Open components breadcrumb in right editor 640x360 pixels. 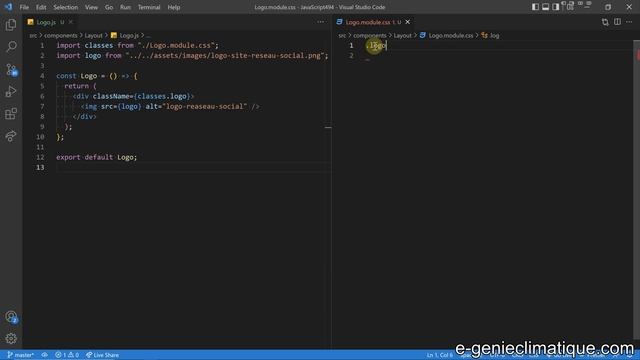coord(370,36)
